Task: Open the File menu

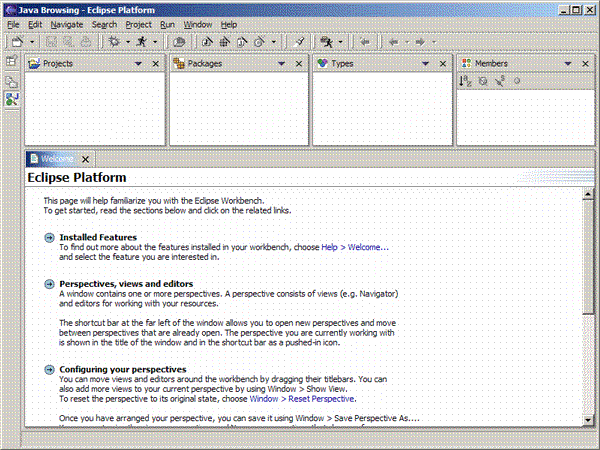Action: (13, 25)
